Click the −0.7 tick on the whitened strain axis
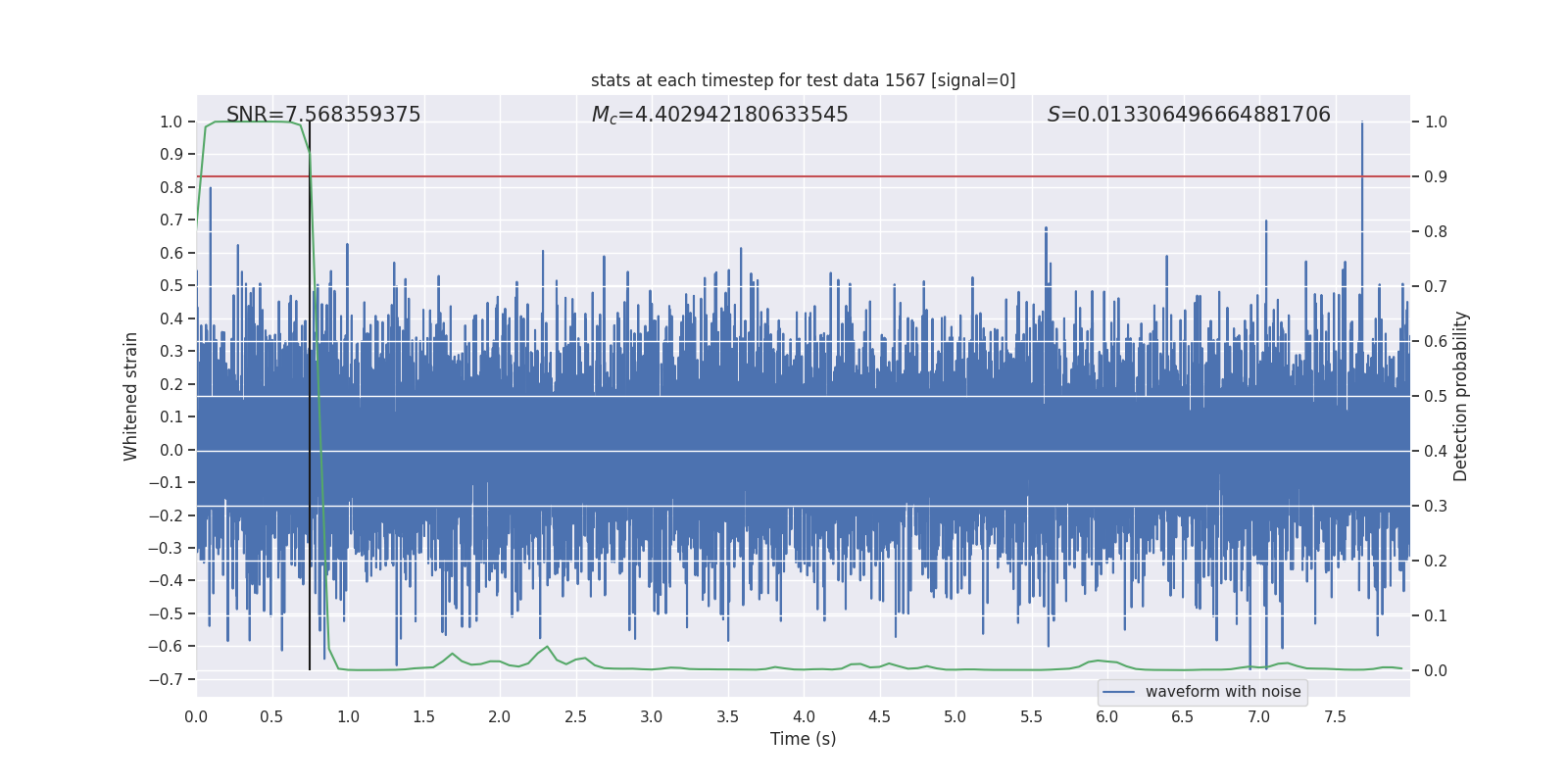Viewport: 1568px width, 784px height. 166,679
